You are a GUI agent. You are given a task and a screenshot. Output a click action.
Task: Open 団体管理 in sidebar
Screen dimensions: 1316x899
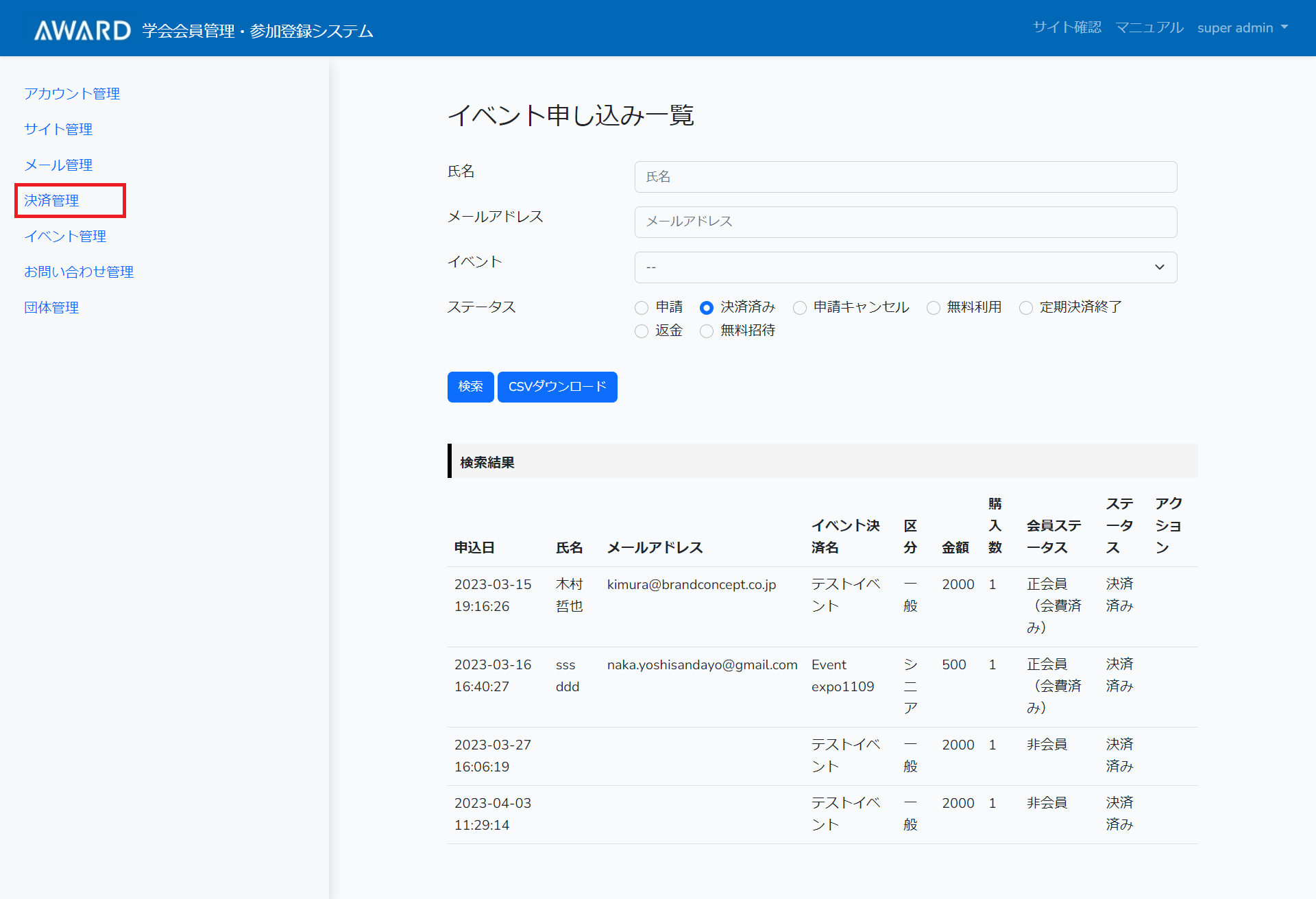pos(51,307)
